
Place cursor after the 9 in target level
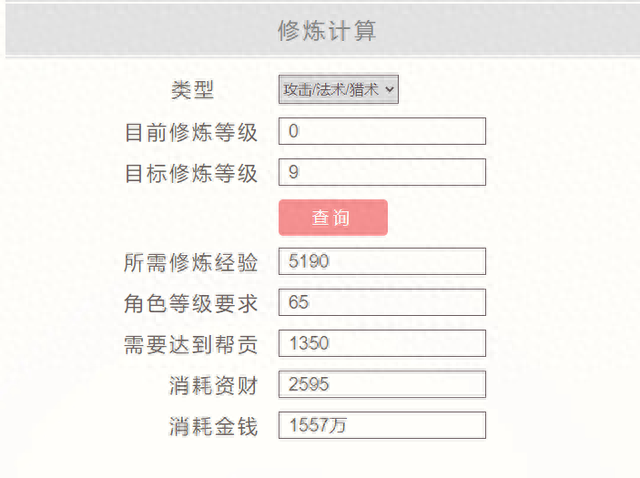tap(300, 172)
